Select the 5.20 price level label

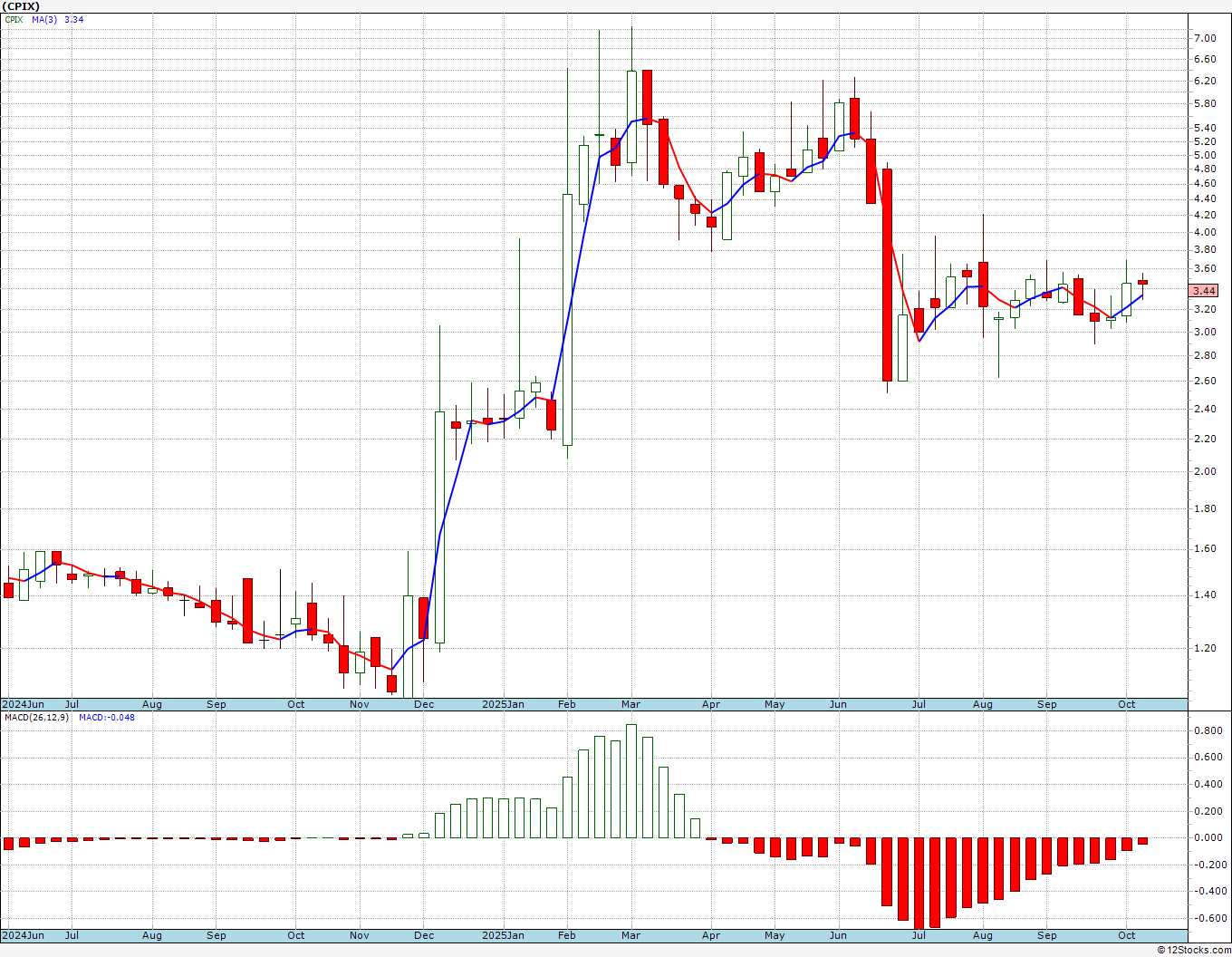(1205, 142)
